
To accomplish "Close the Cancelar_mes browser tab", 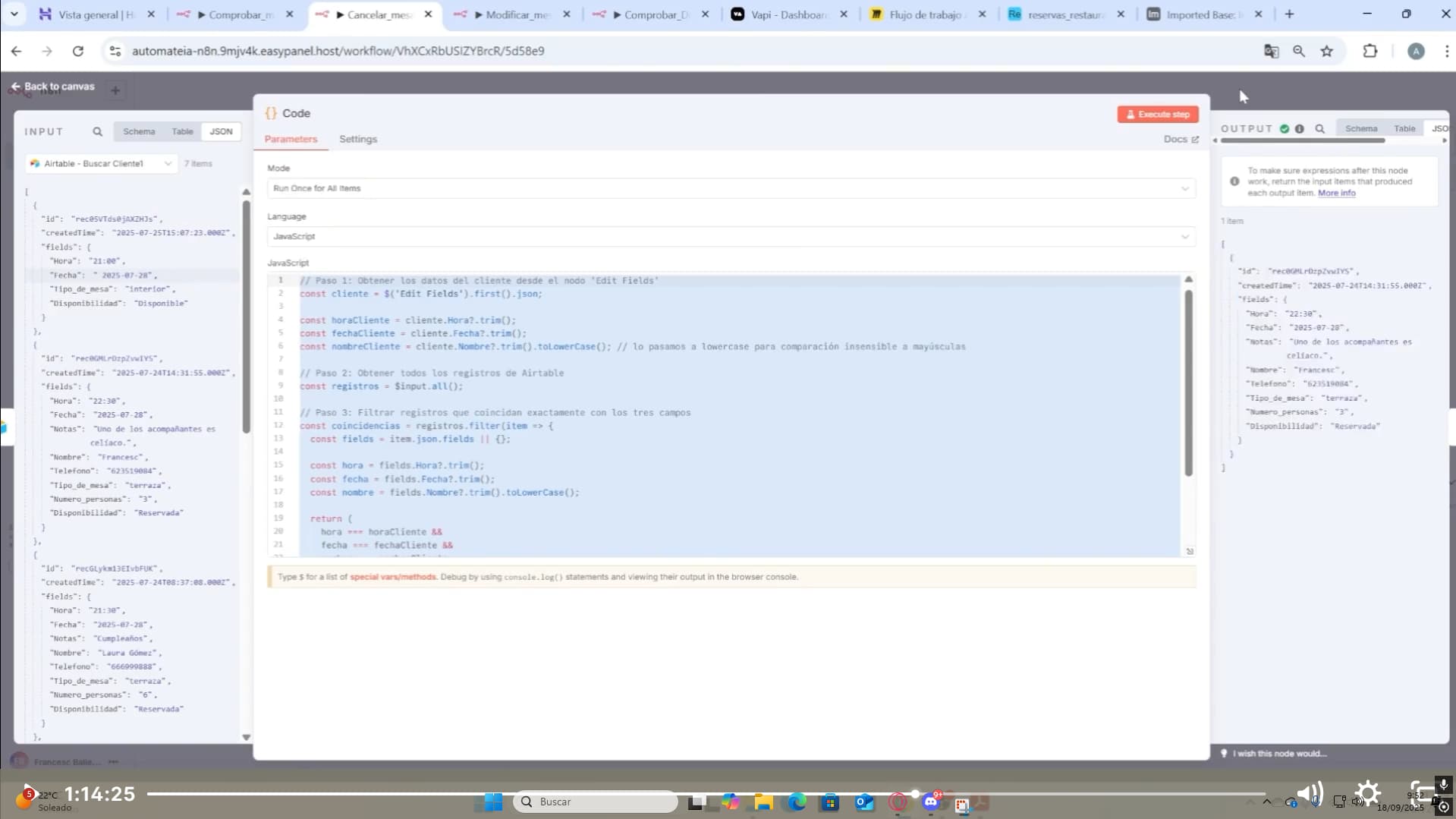I will (x=429, y=14).
